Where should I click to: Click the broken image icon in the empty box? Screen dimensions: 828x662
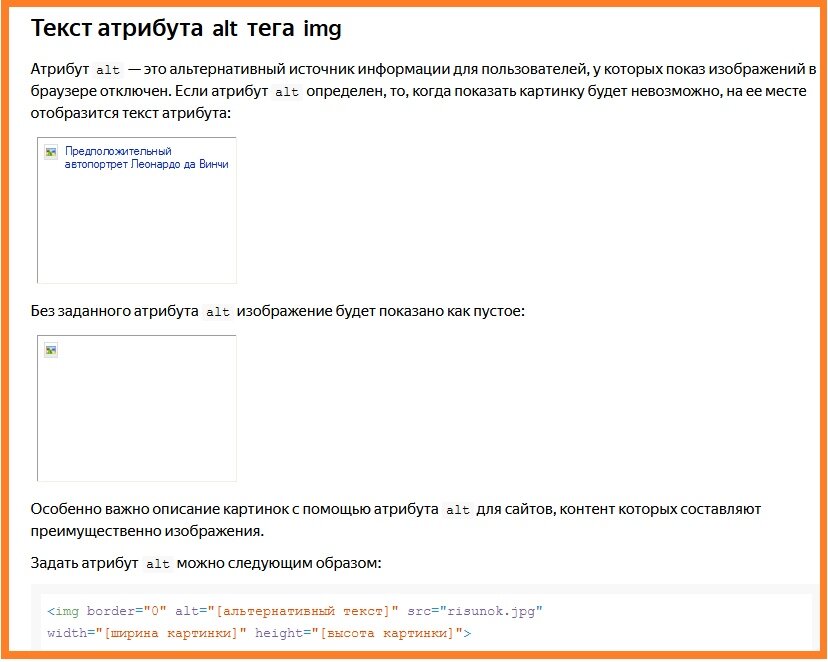(51, 350)
